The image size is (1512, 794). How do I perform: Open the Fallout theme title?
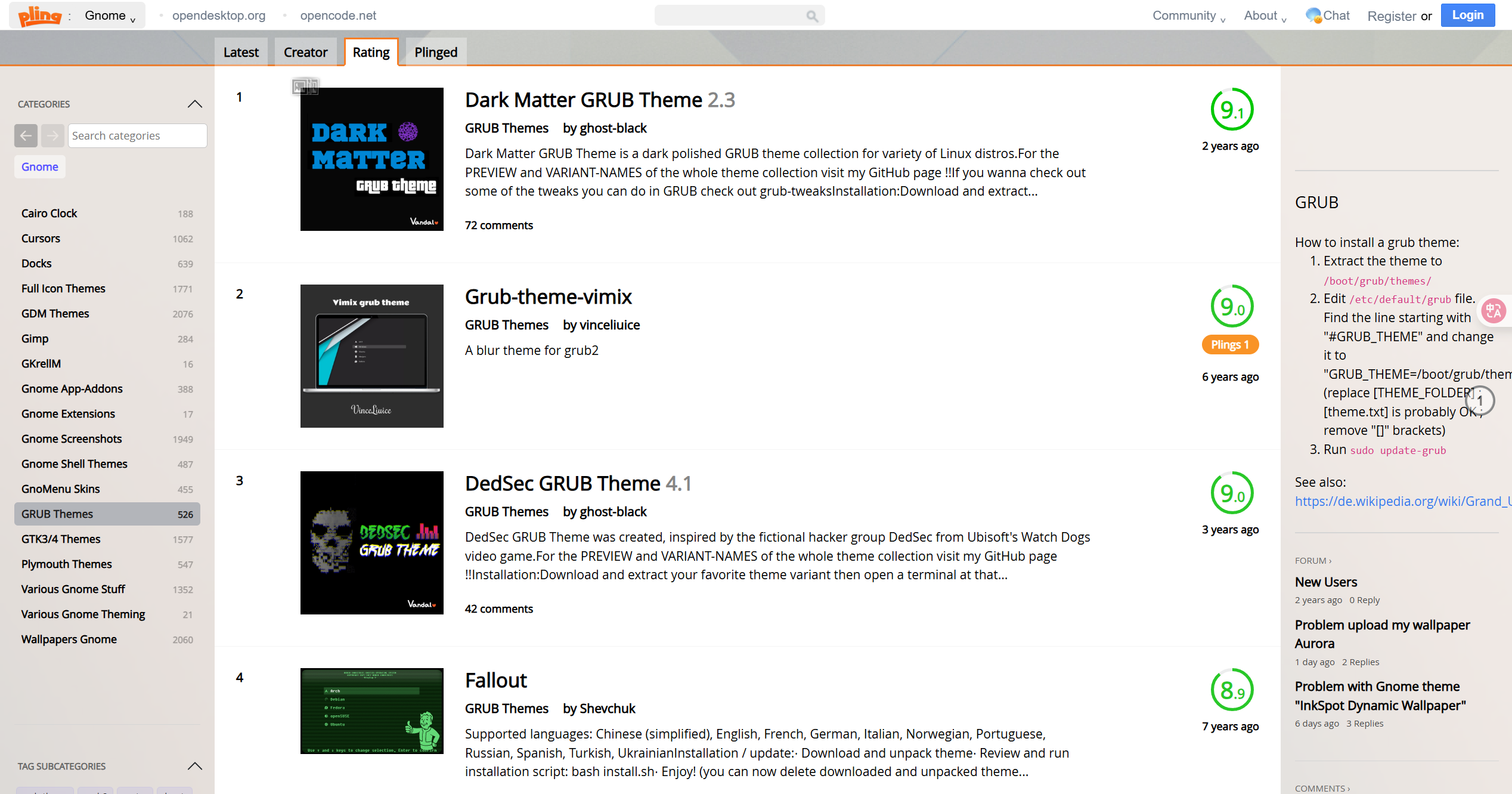(x=496, y=681)
